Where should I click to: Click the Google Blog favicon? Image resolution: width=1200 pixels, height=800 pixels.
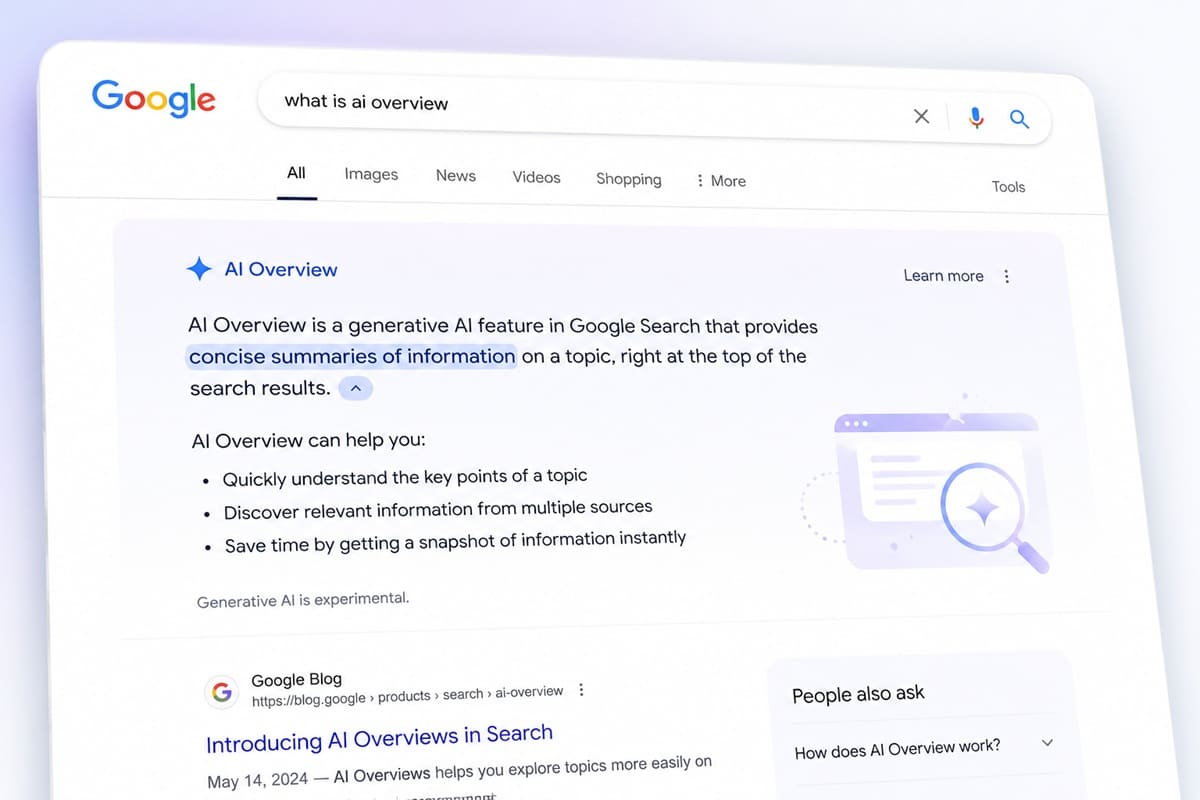pos(221,692)
